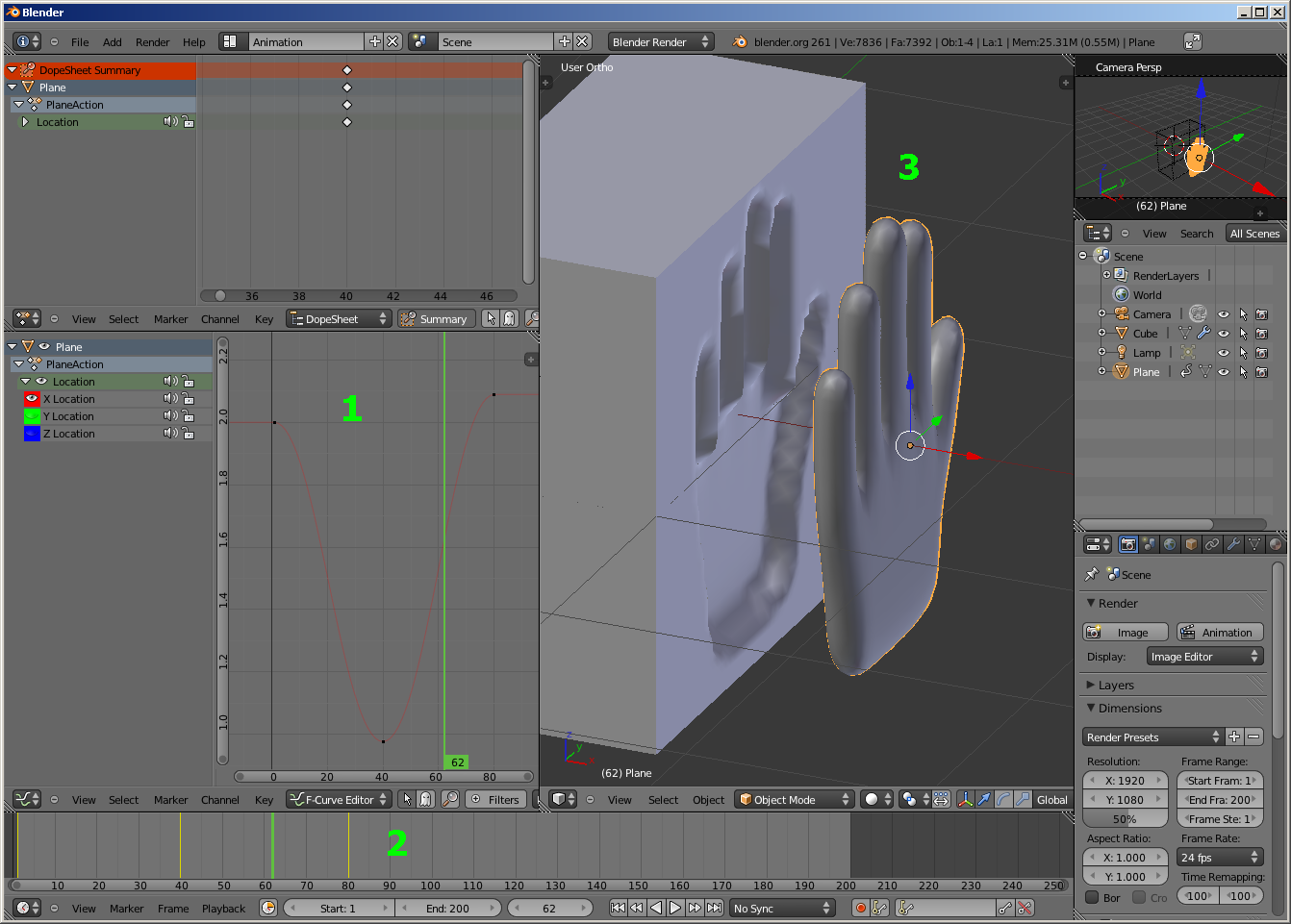The height and width of the screenshot is (924, 1291).
Task: Toggle Lamp visibility eye icon
Action: (x=1224, y=353)
